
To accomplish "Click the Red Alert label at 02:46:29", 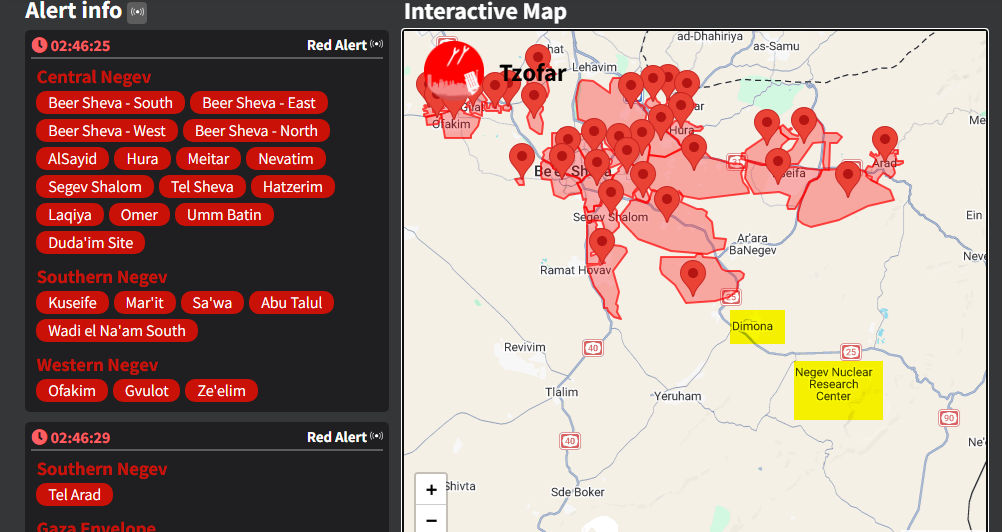I will click(337, 437).
